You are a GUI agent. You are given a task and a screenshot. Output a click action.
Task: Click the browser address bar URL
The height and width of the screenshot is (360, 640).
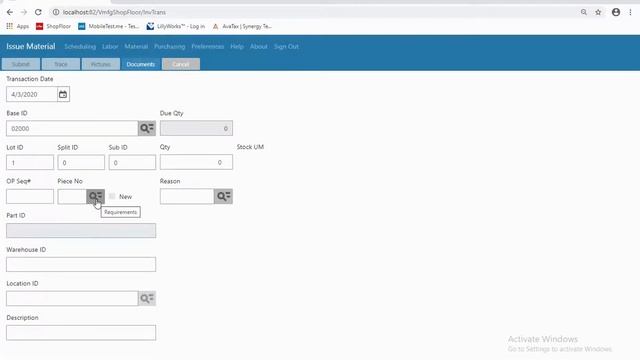tap(114, 12)
